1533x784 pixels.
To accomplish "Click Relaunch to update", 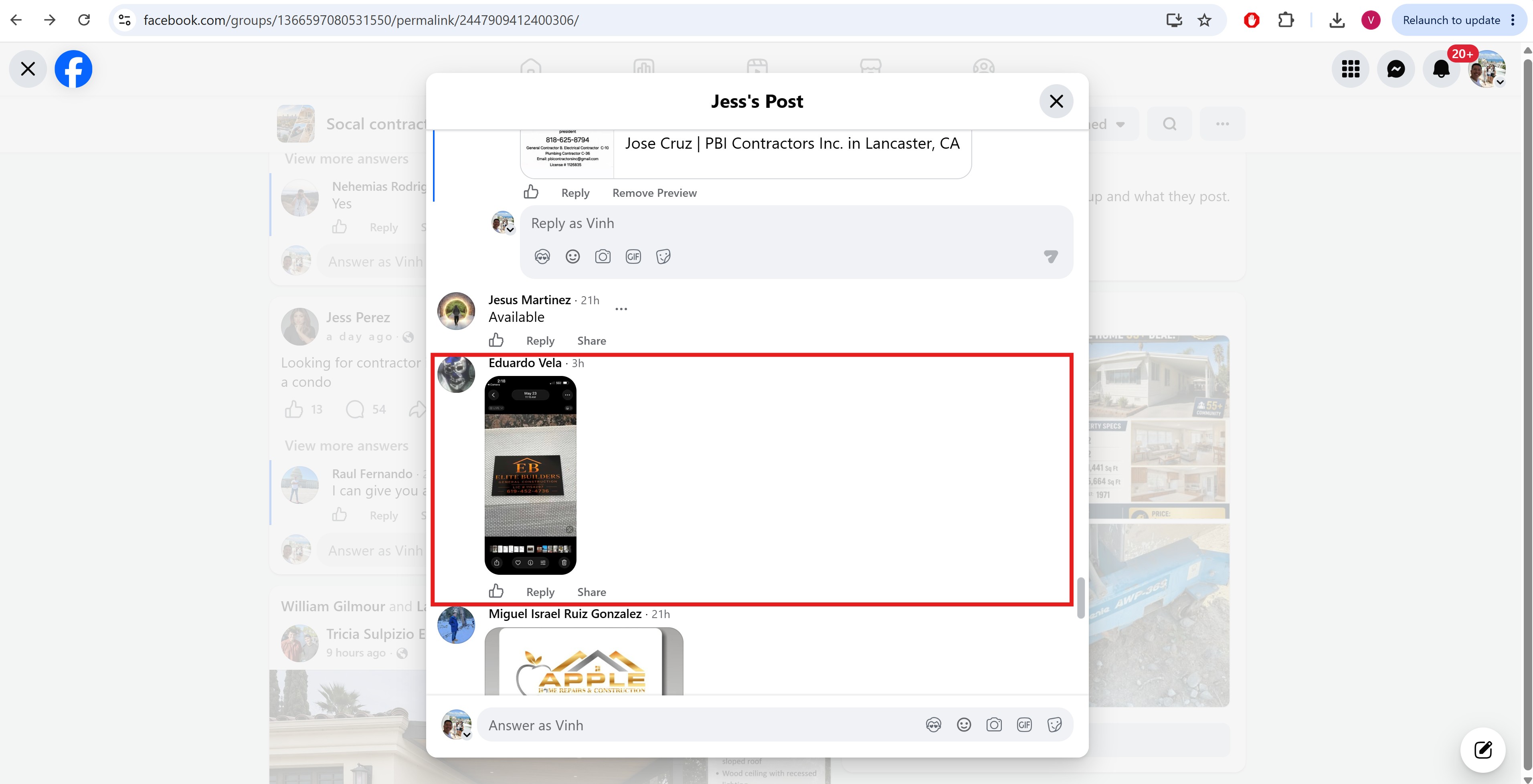I will [x=1452, y=20].
